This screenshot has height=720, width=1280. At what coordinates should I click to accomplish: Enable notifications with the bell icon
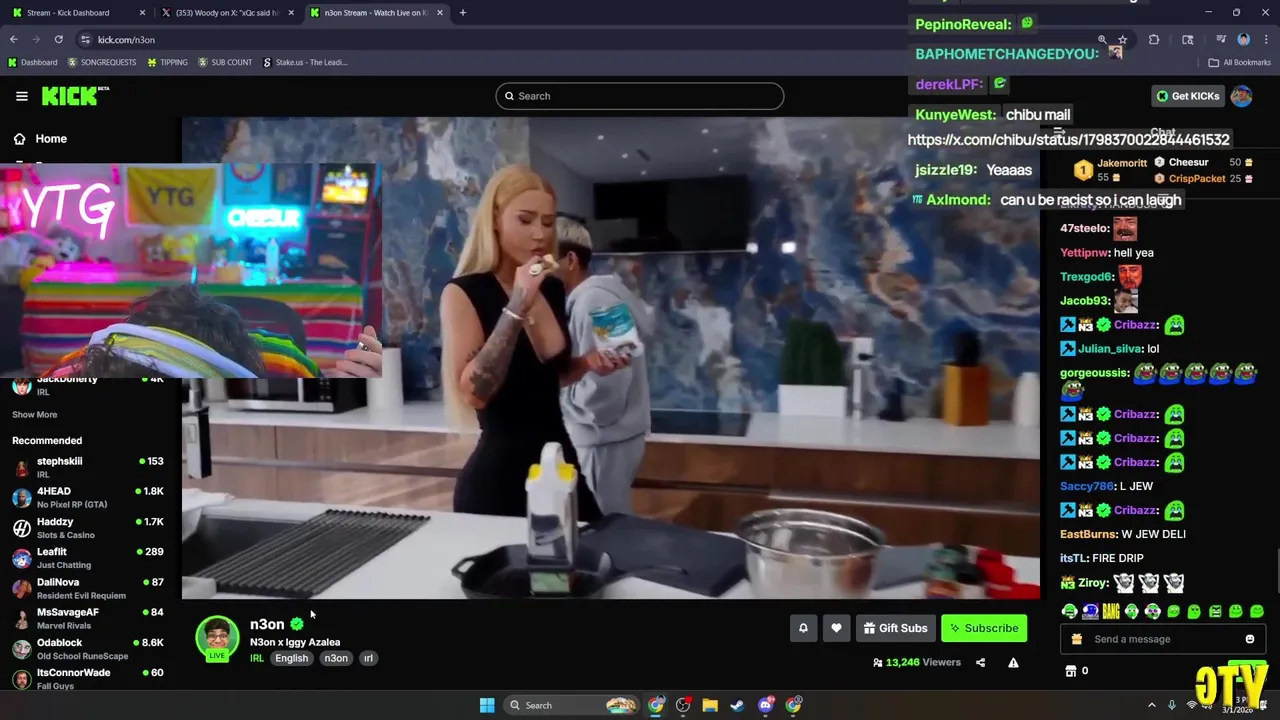pyautogui.click(x=803, y=628)
